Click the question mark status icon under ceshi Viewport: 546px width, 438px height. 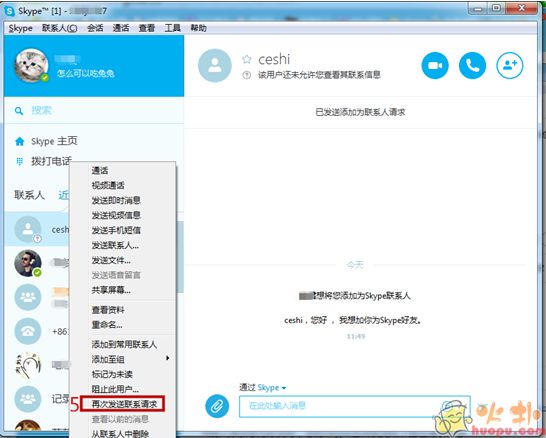pos(247,75)
